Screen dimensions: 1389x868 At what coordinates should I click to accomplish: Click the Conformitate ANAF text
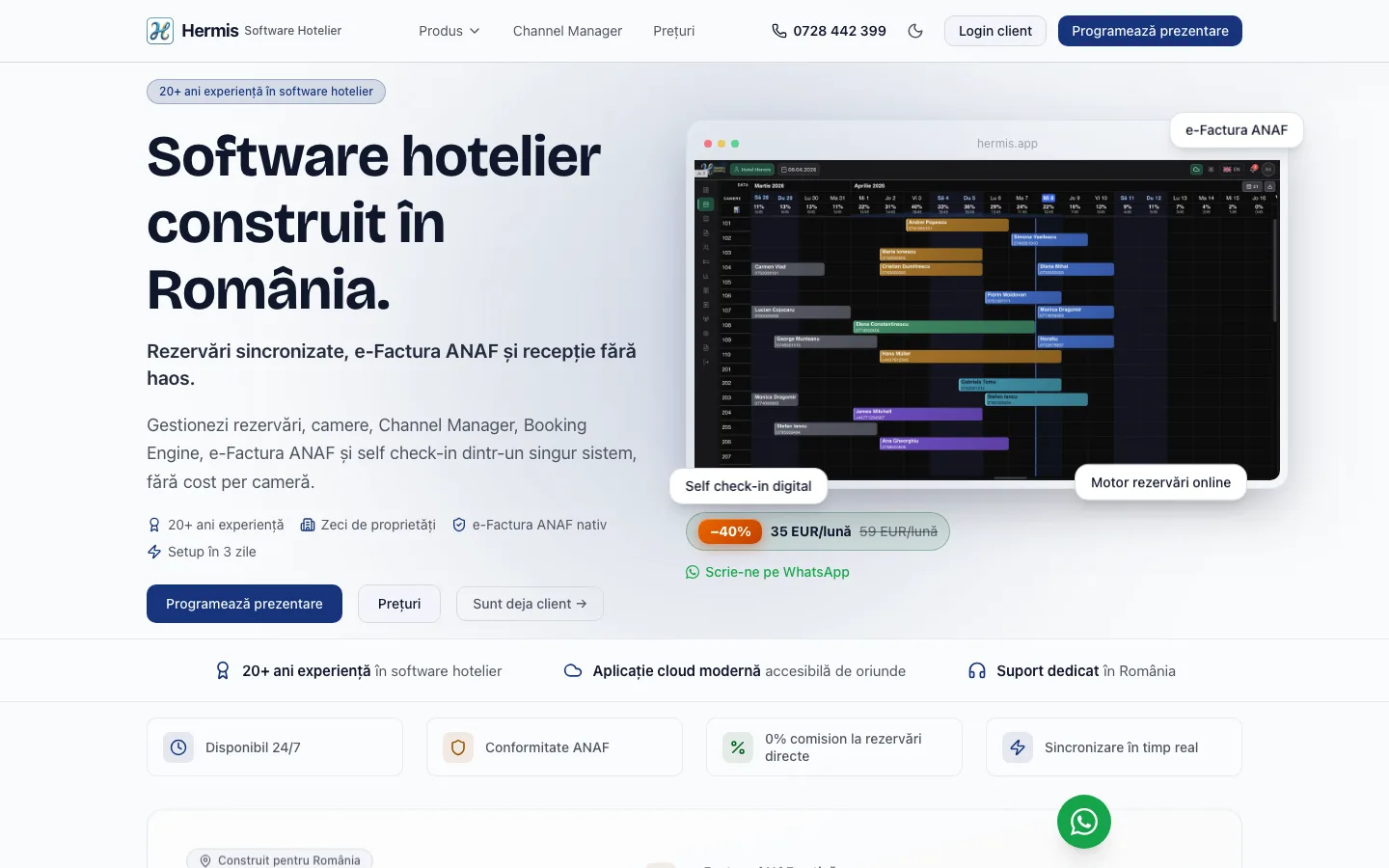[547, 747]
